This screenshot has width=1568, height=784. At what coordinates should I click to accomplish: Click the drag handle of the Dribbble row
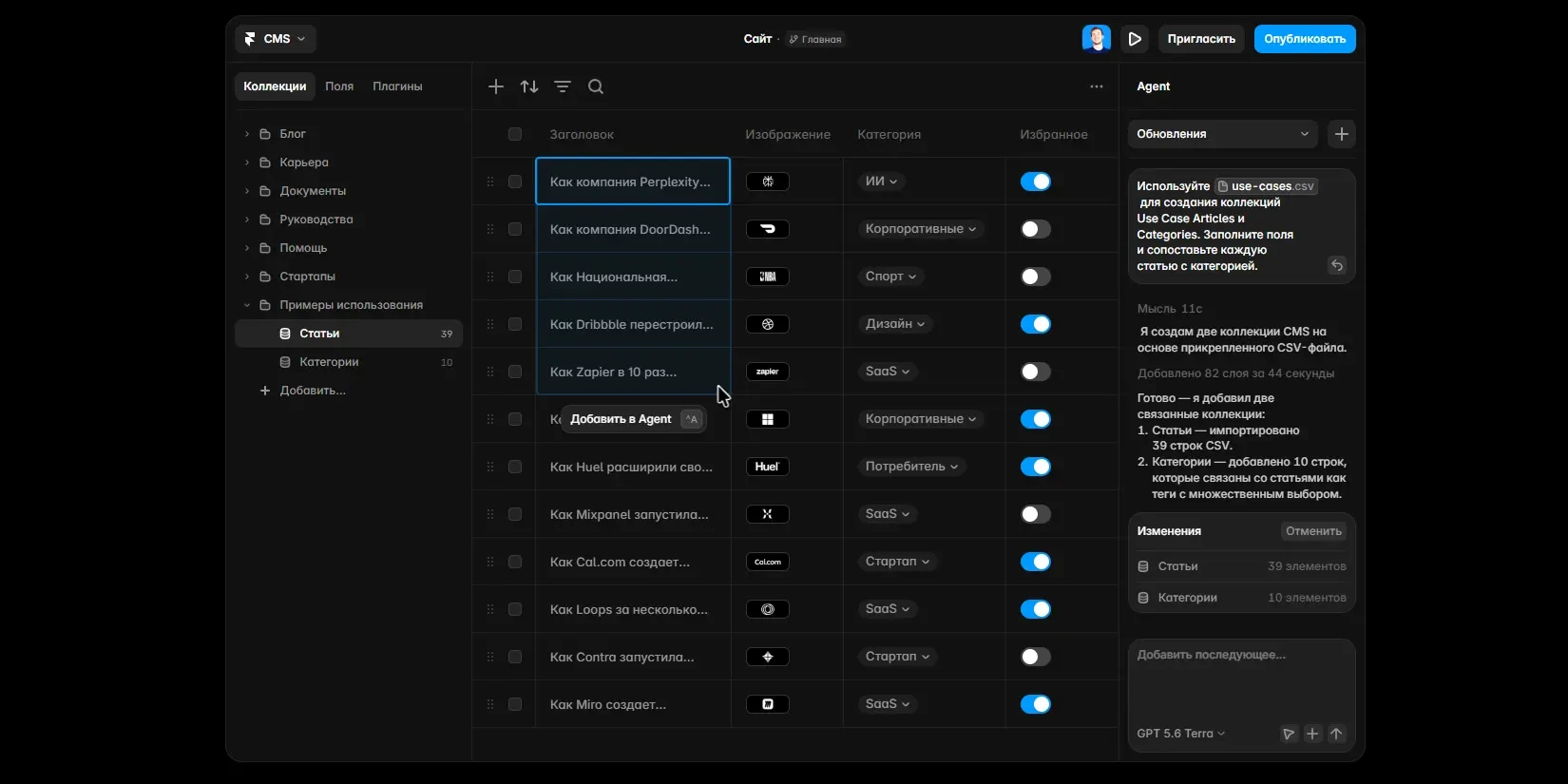(x=490, y=324)
